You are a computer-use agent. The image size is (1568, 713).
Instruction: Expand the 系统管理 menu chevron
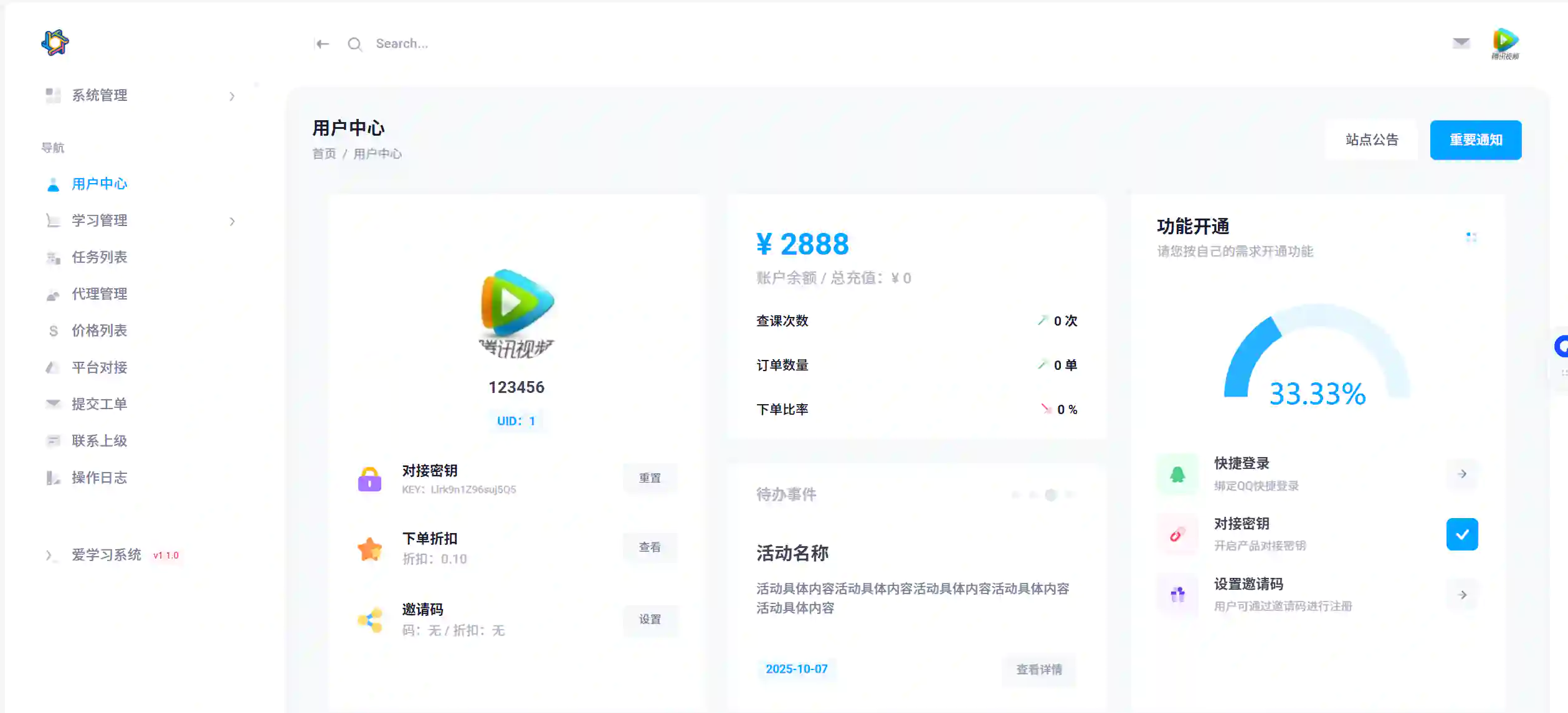click(x=232, y=96)
